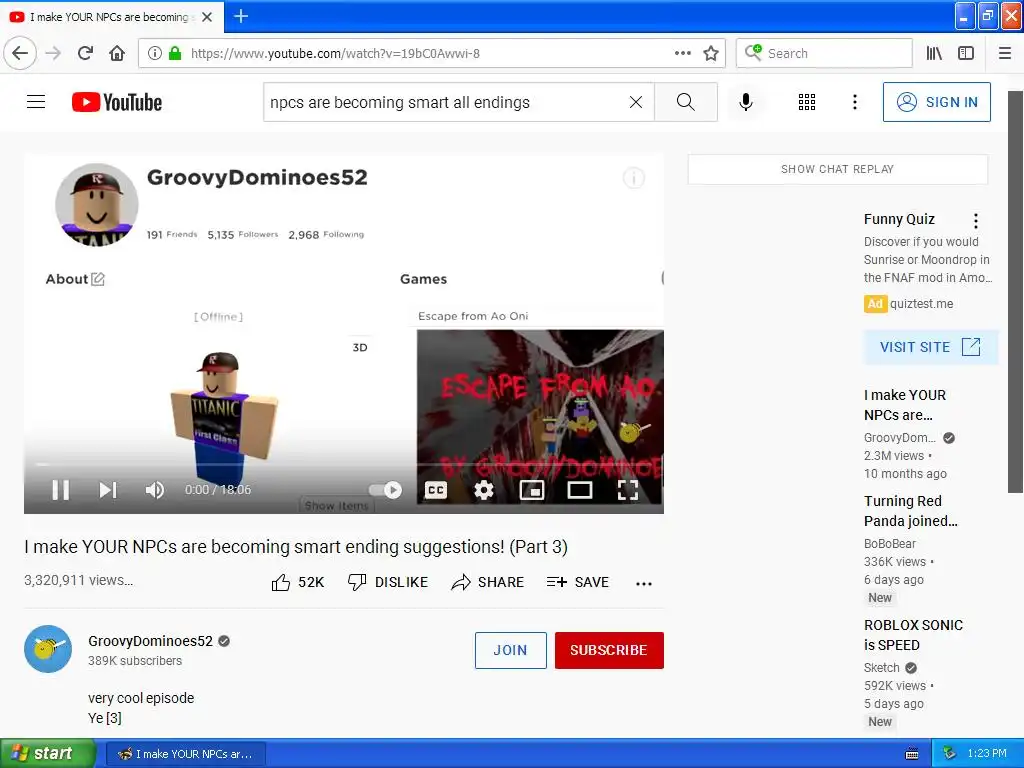Toggle the browser sidebar view

tap(966, 54)
